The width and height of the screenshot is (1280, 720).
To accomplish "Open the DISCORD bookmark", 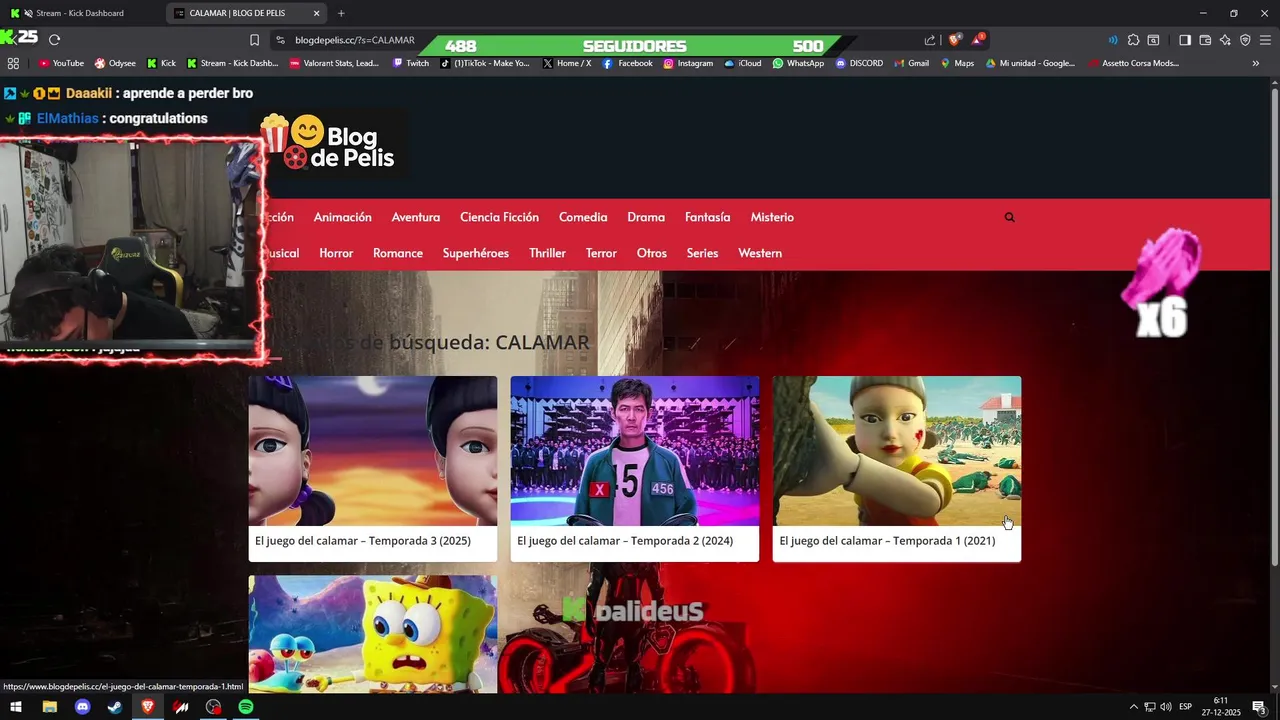I will tap(859, 63).
